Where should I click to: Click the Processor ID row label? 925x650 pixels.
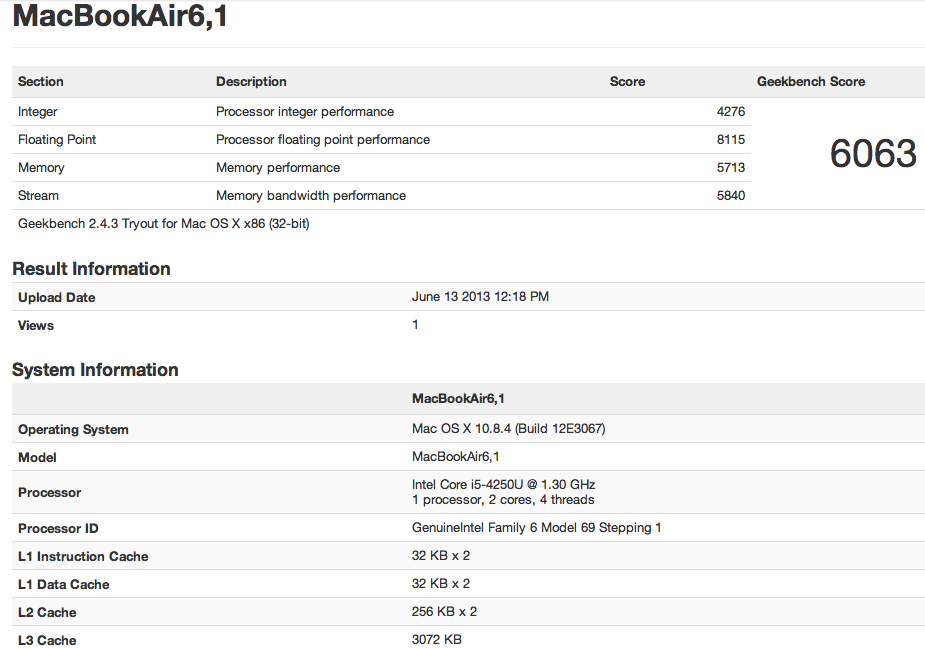point(58,529)
